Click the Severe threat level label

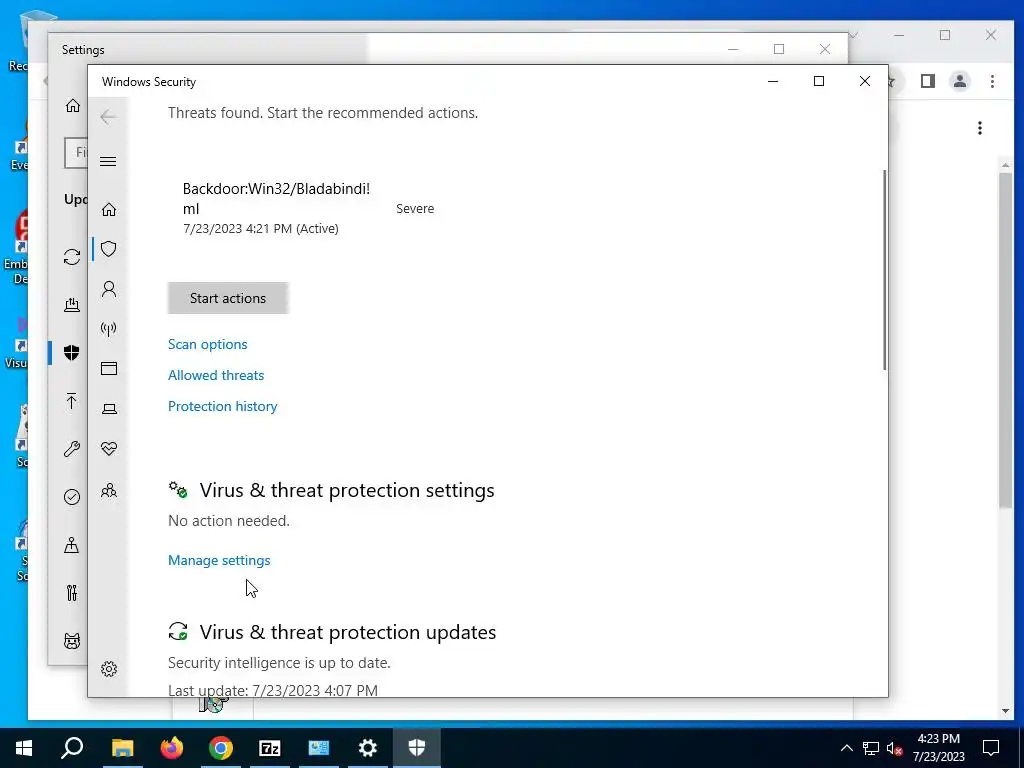pos(415,208)
